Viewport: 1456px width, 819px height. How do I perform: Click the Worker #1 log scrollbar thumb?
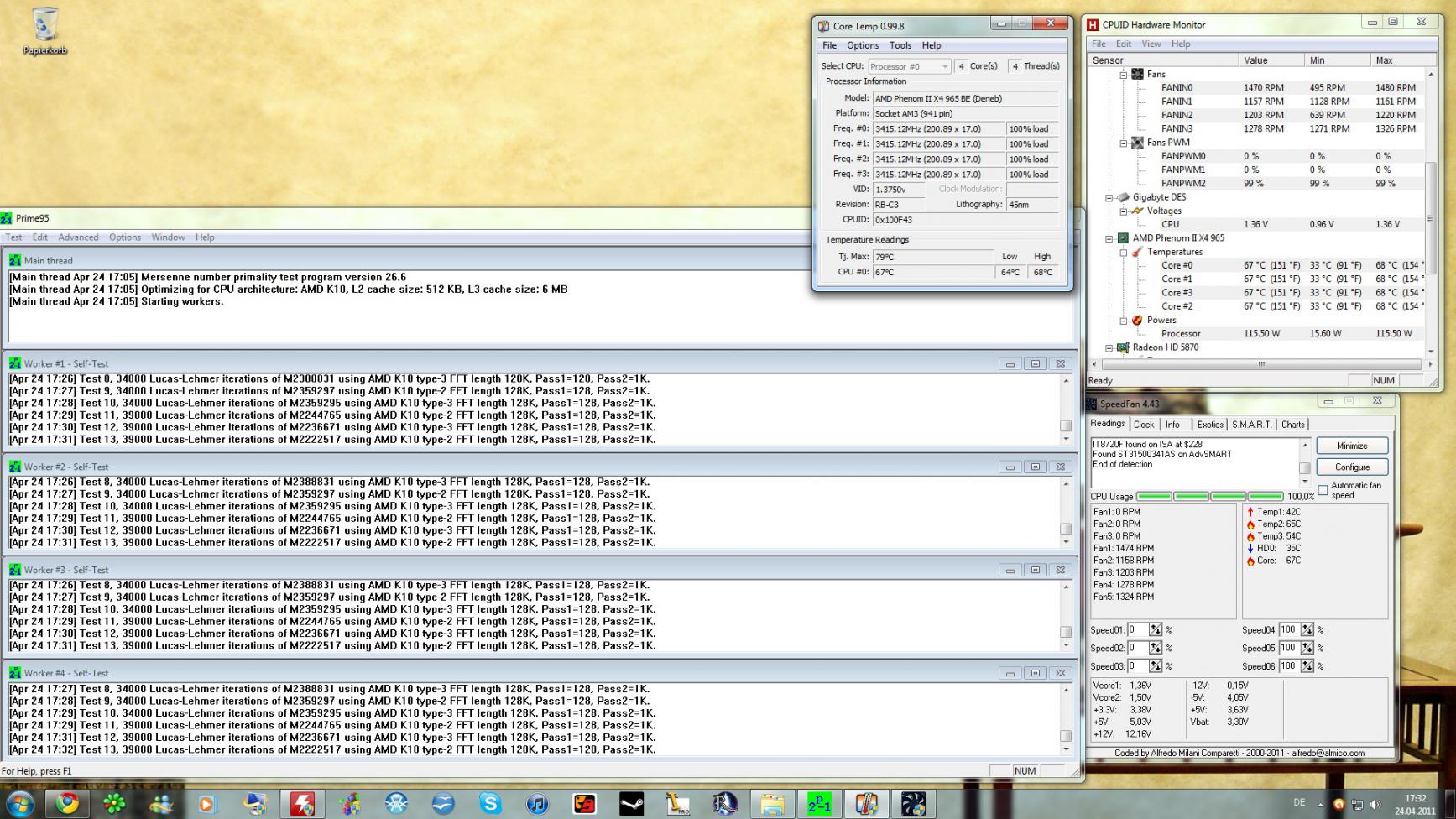coord(1066,426)
